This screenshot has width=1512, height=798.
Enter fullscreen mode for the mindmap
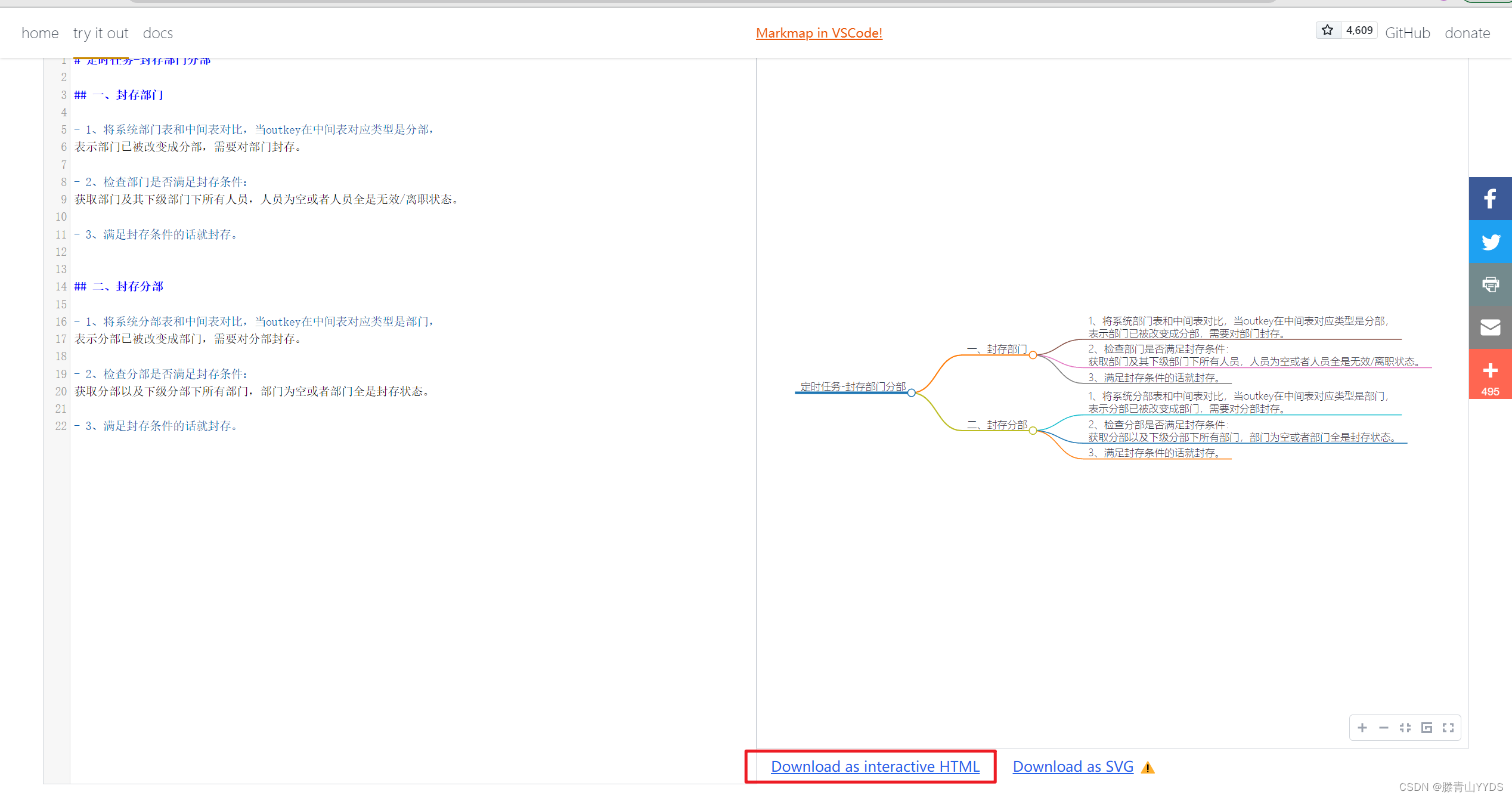[x=1448, y=728]
